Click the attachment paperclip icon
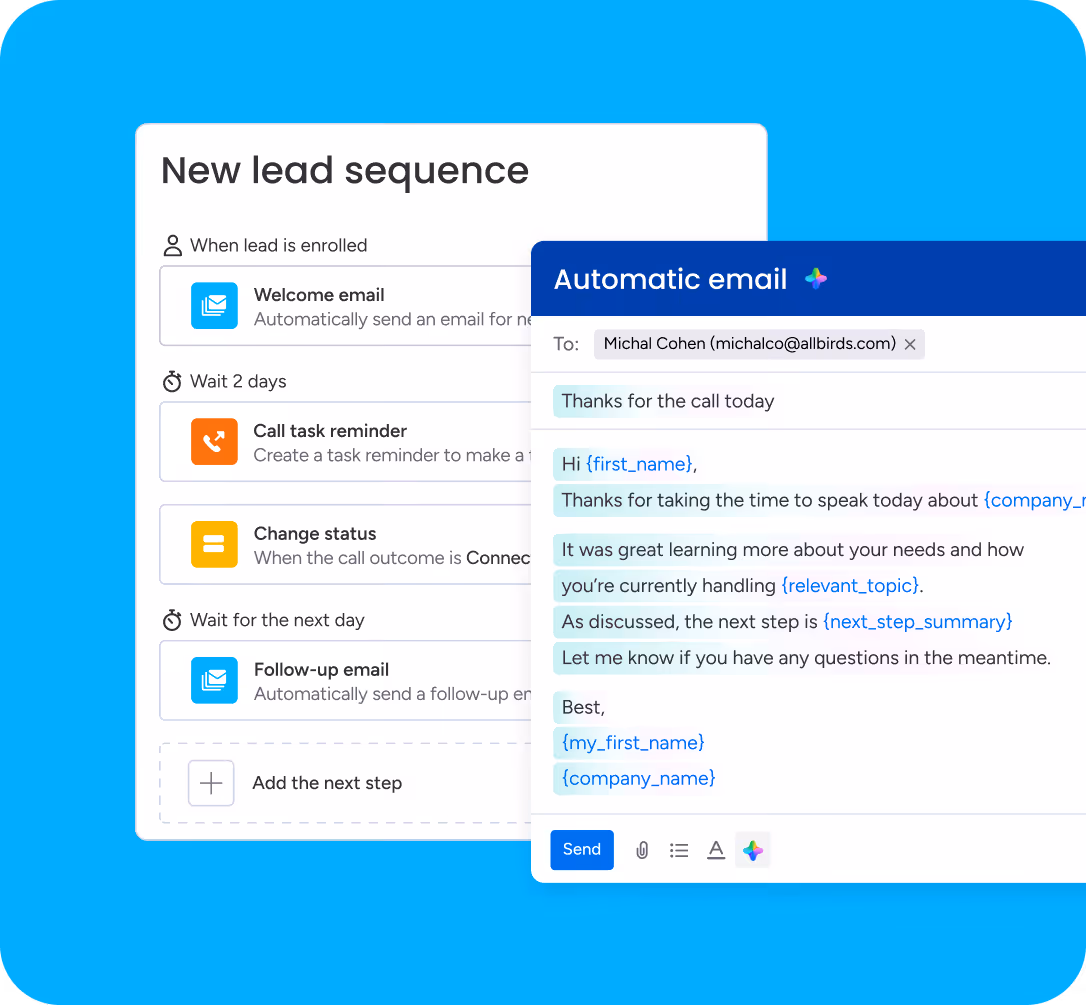Image resolution: width=1086 pixels, height=1005 pixels. (x=642, y=850)
